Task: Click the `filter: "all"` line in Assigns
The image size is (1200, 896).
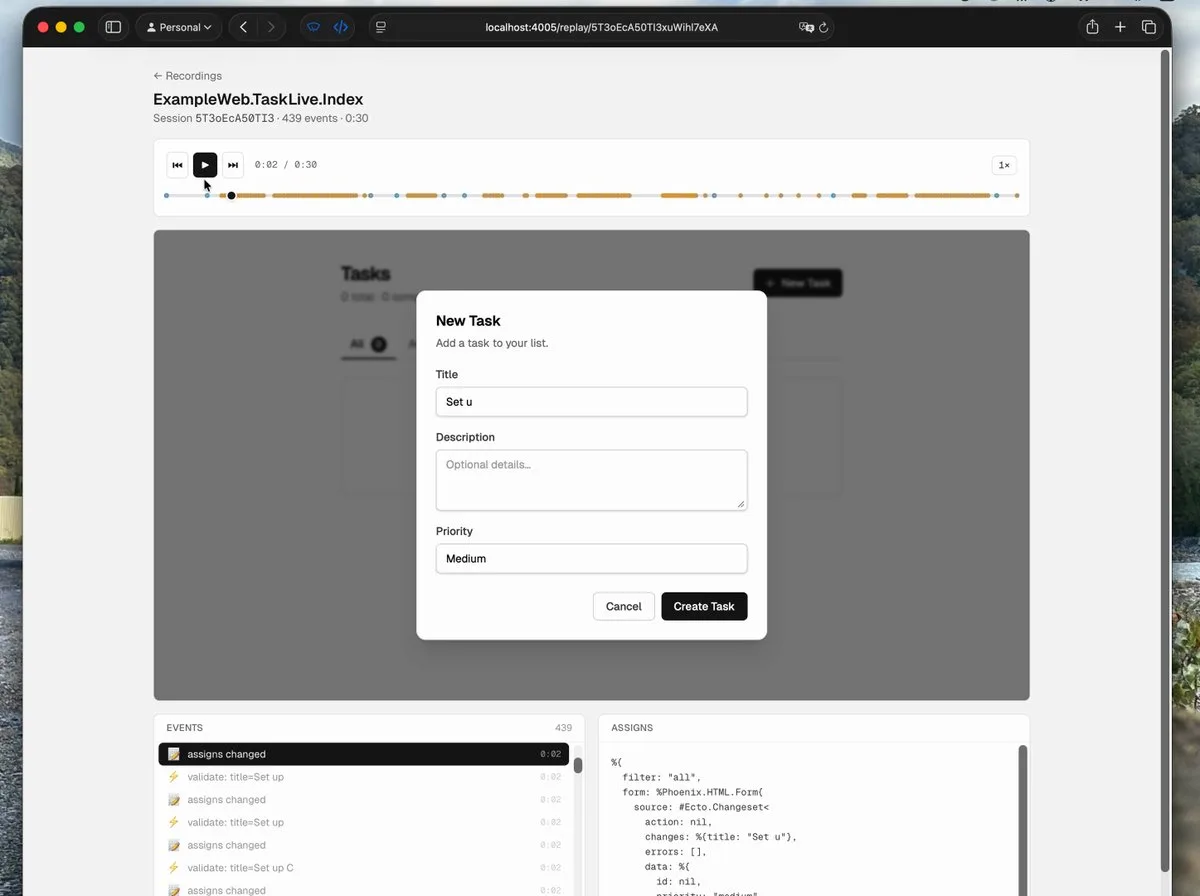Action: point(662,777)
